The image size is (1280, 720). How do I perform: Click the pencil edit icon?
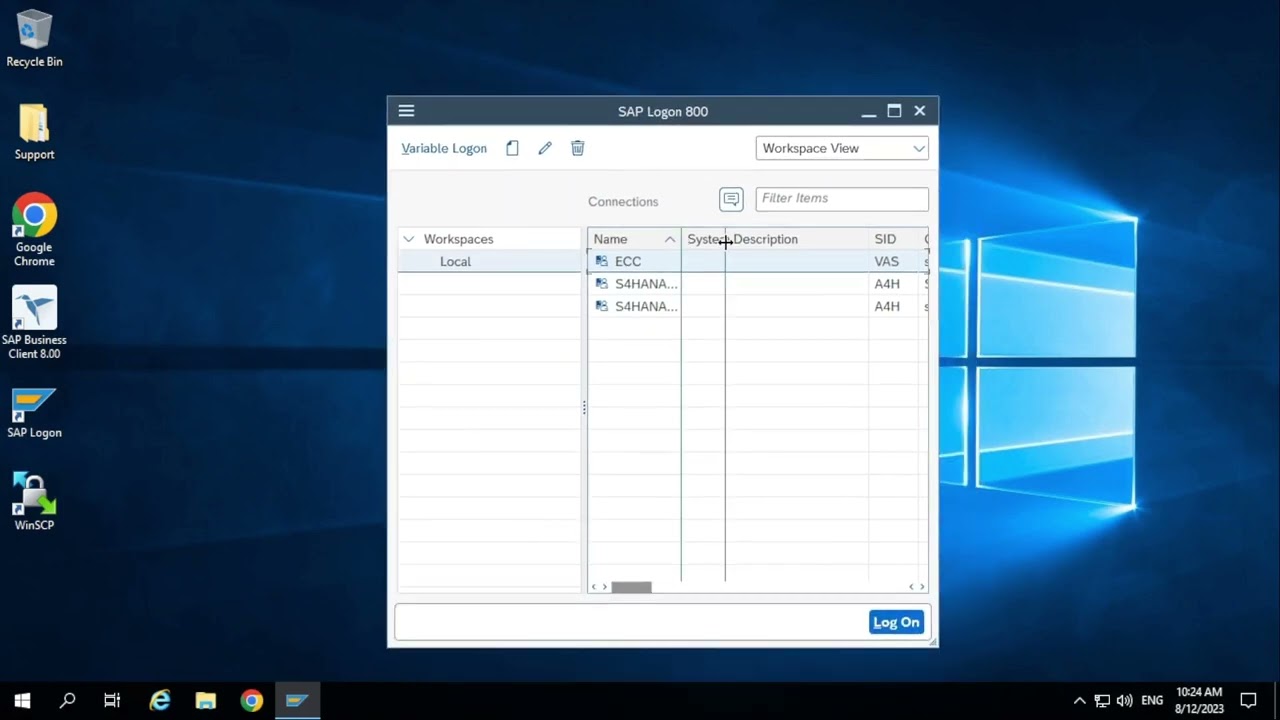[545, 148]
